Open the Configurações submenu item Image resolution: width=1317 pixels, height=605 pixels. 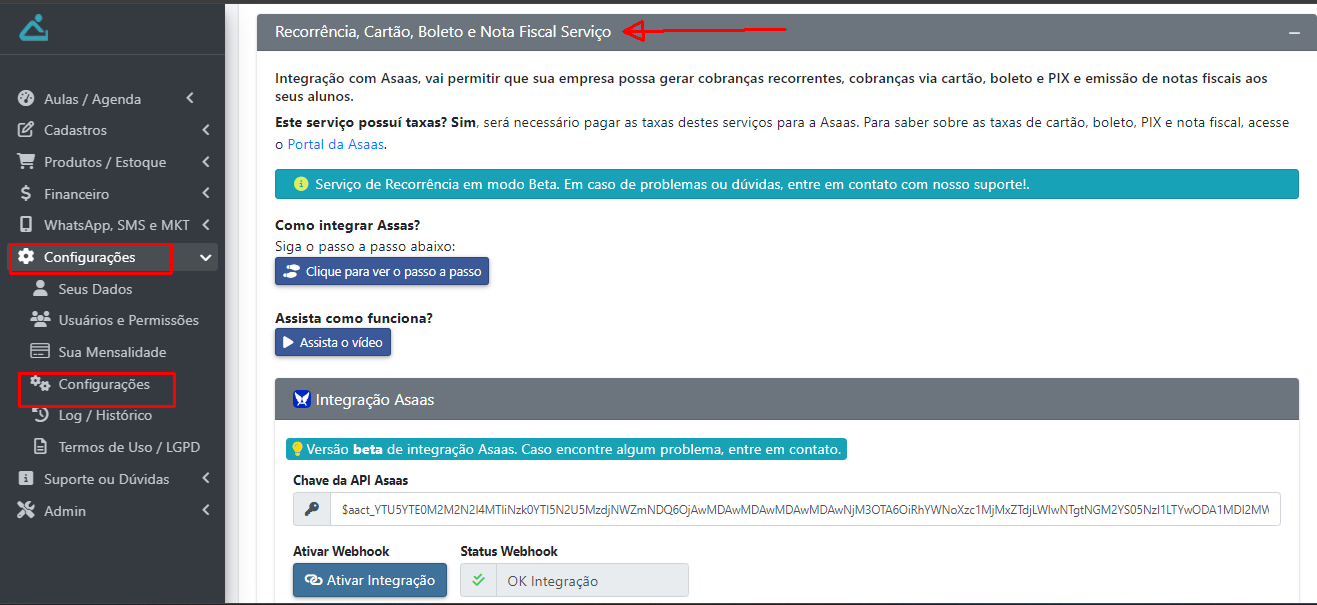coord(104,384)
